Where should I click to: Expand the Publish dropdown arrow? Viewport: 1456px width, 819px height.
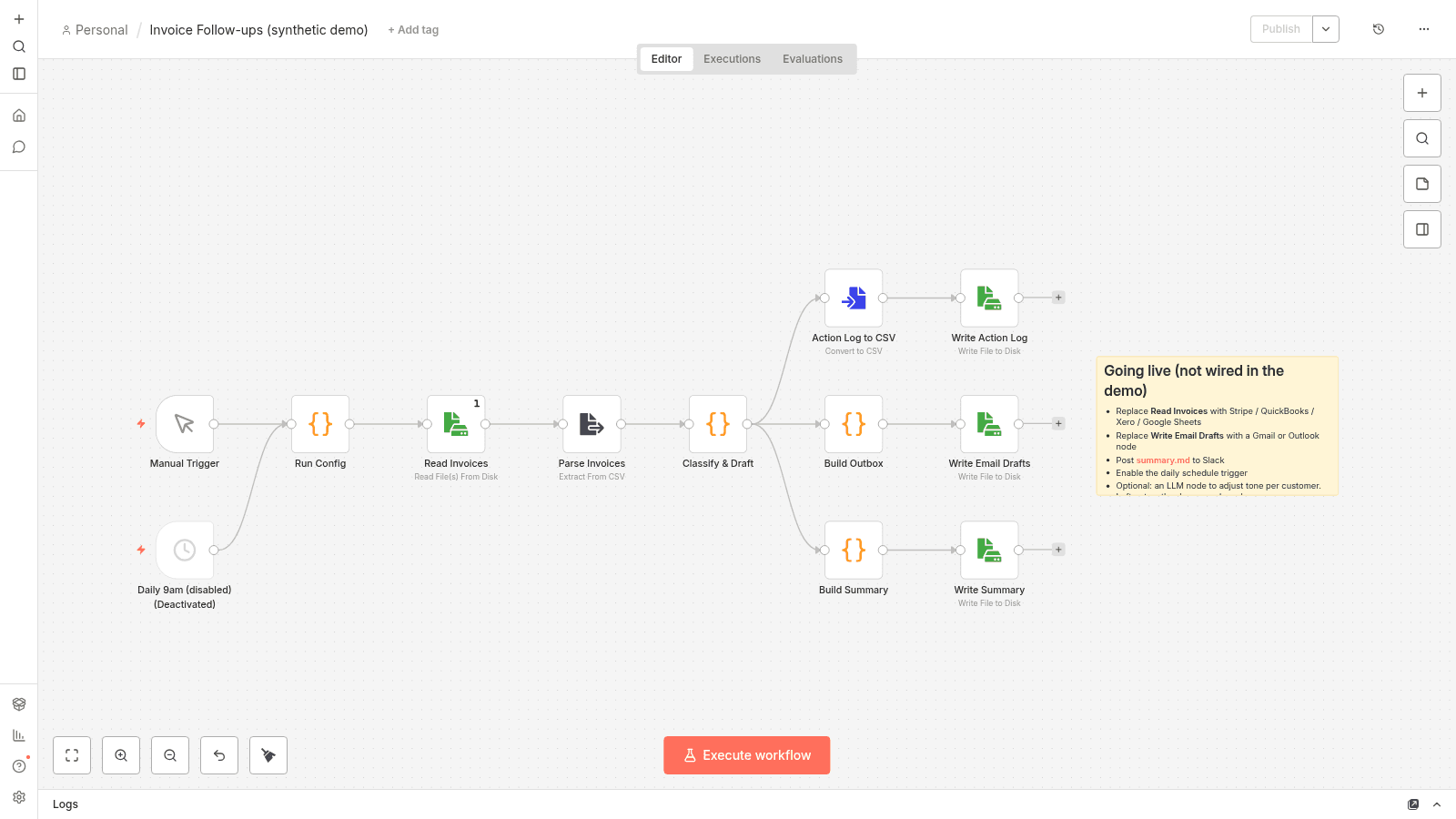tap(1326, 29)
